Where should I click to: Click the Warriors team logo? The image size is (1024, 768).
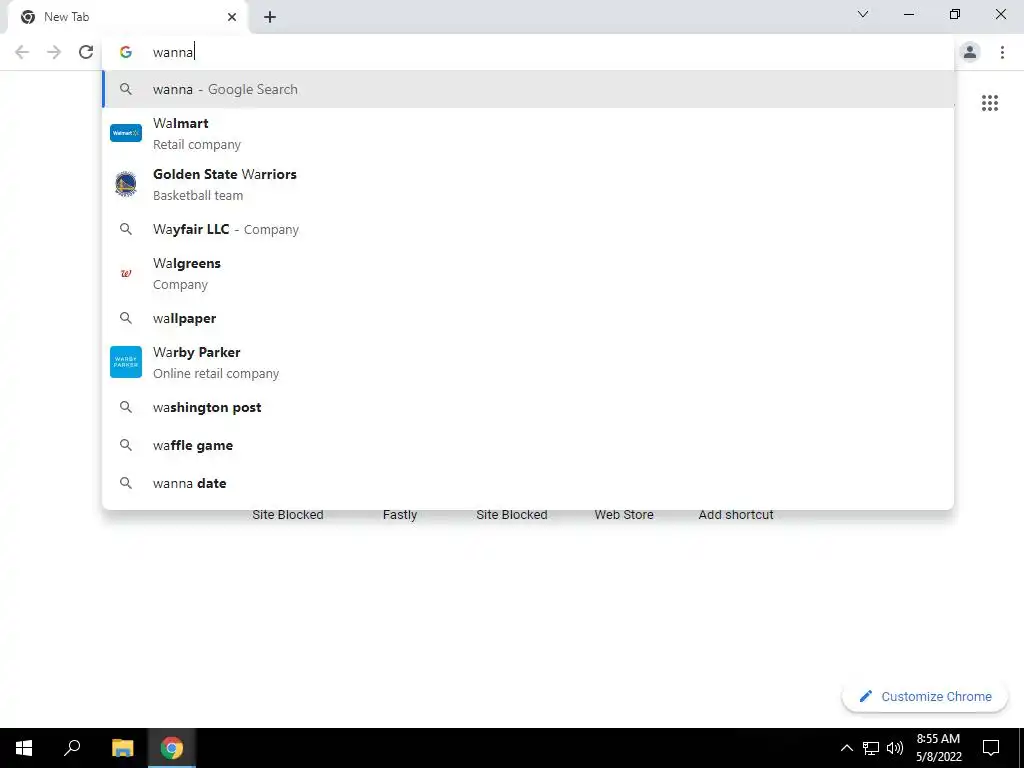coord(126,184)
